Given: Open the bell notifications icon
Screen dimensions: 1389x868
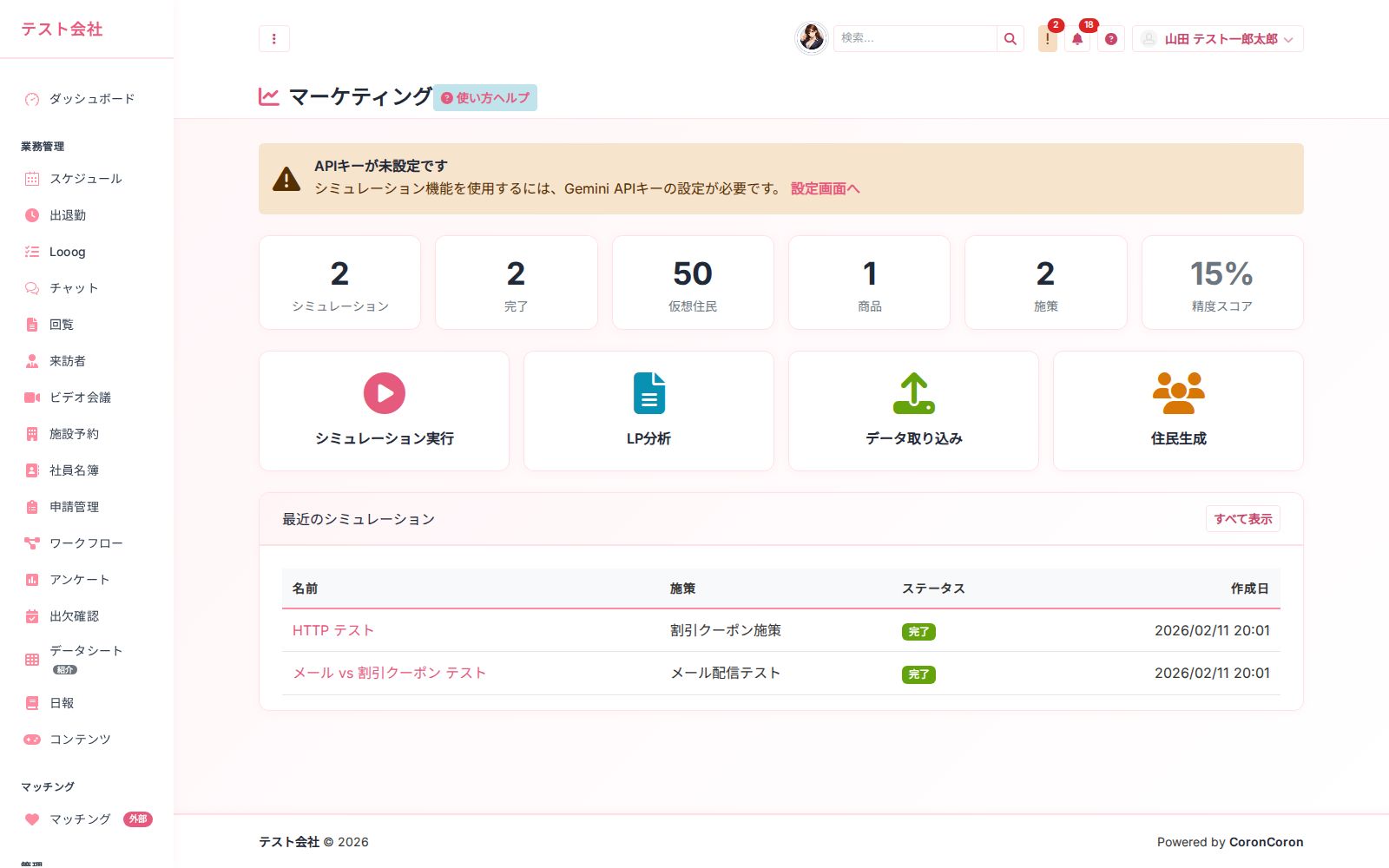Looking at the screenshot, I should (1077, 39).
